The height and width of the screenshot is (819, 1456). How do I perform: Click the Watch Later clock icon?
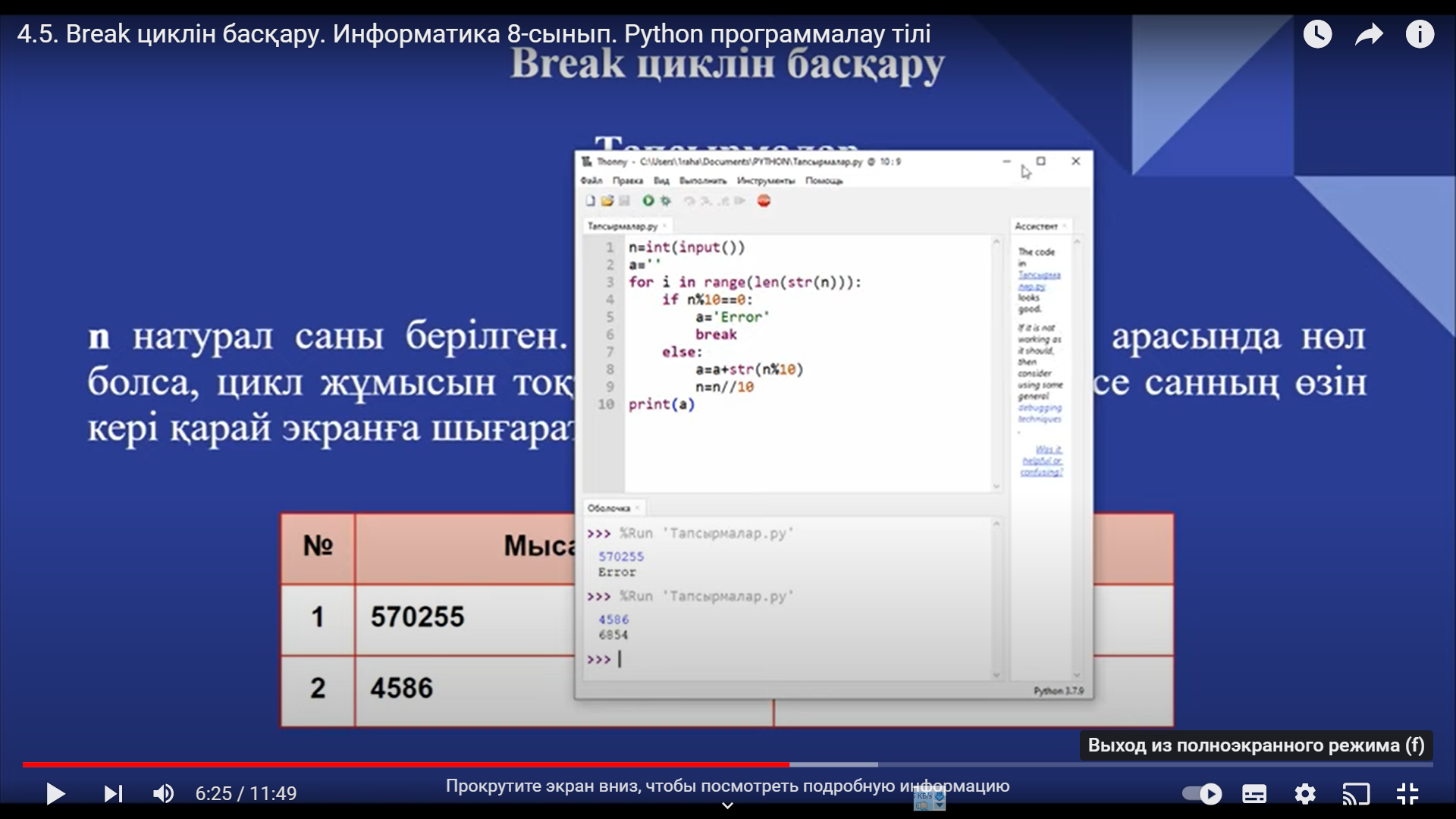point(1317,34)
